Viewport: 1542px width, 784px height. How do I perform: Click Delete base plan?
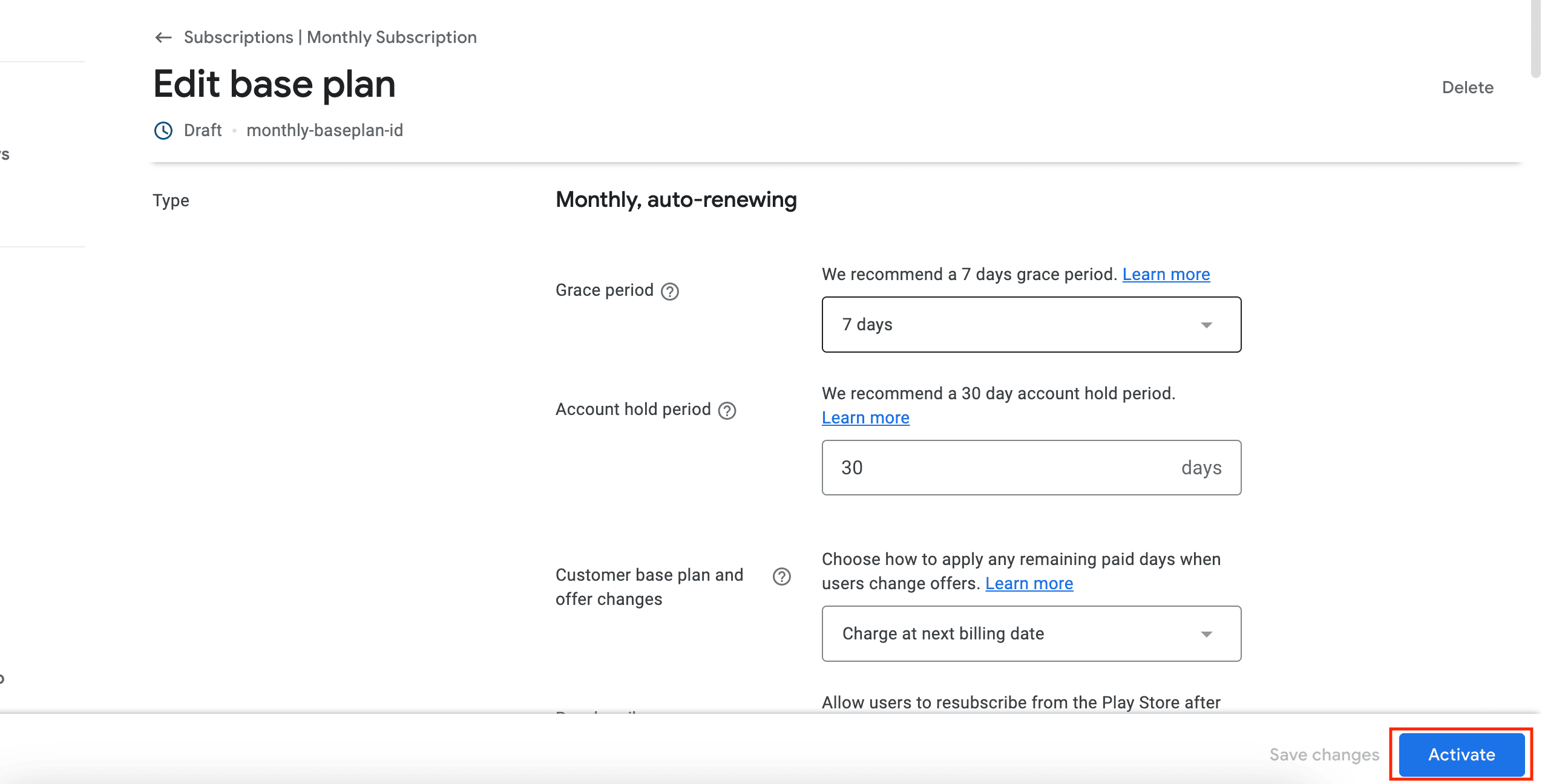(x=1467, y=88)
